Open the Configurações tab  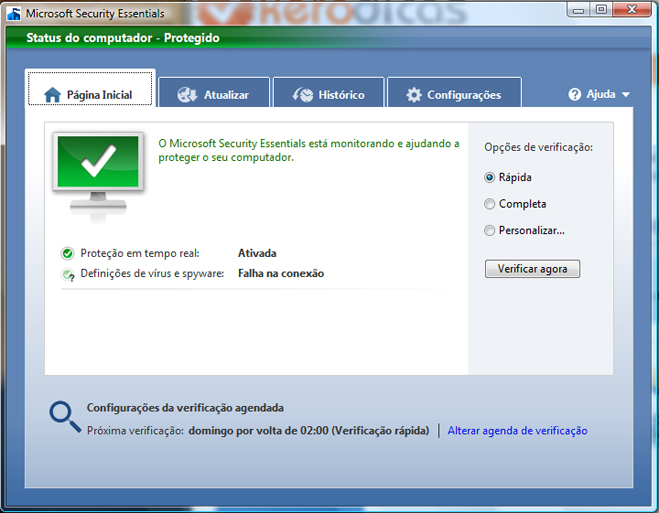point(454,92)
